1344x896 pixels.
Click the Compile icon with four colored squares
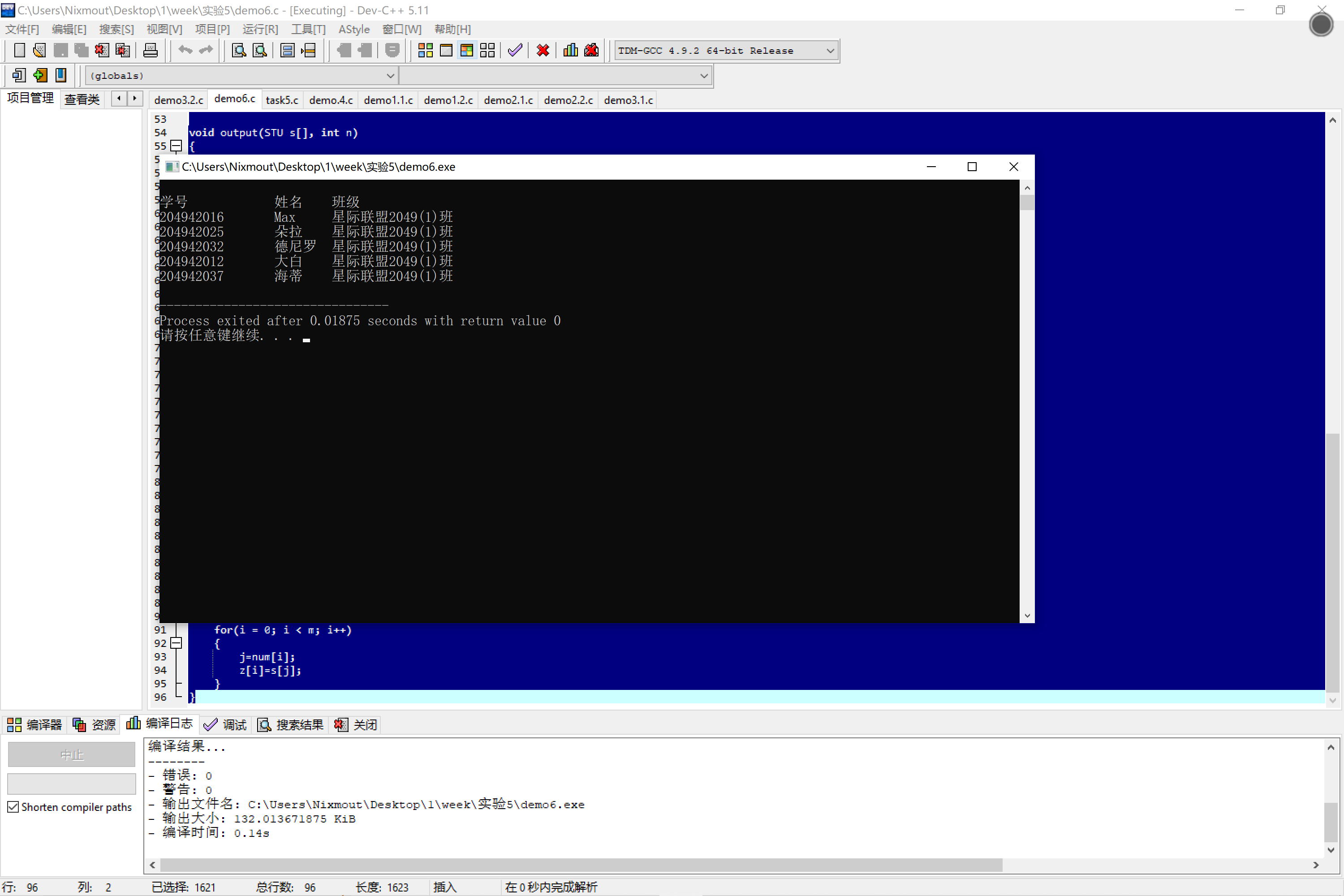[x=425, y=50]
